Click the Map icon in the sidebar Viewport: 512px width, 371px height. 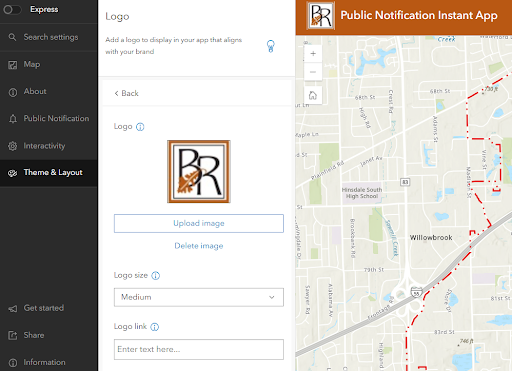pos(13,65)
